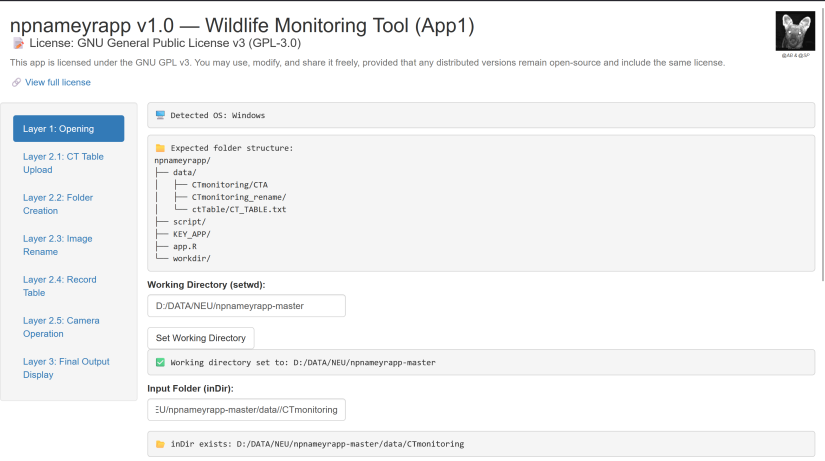The image size is (825, 461).
Task: Click the app logo image at top right
Action: pyautogui.click(x=796, y=31)
